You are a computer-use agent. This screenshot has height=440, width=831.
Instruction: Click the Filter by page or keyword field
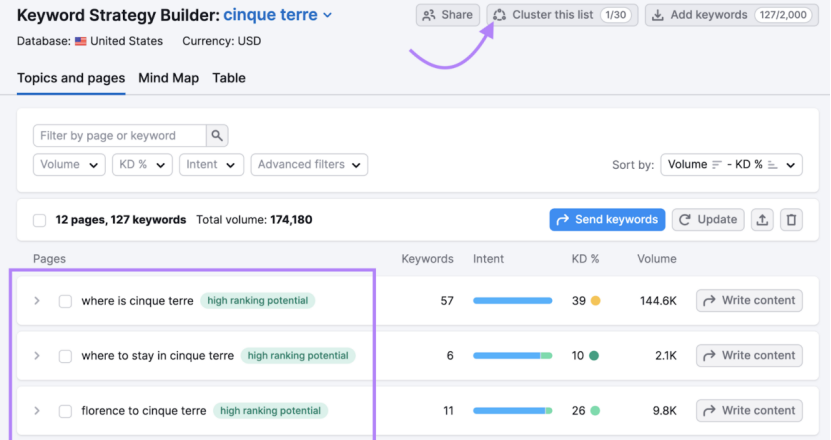[x=120, y=136]
